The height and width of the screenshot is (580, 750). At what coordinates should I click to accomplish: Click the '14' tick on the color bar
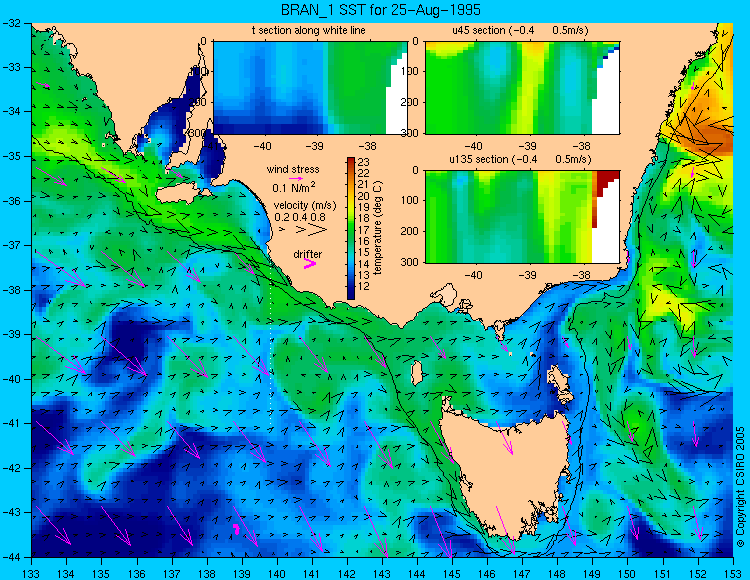click(364, 264)
